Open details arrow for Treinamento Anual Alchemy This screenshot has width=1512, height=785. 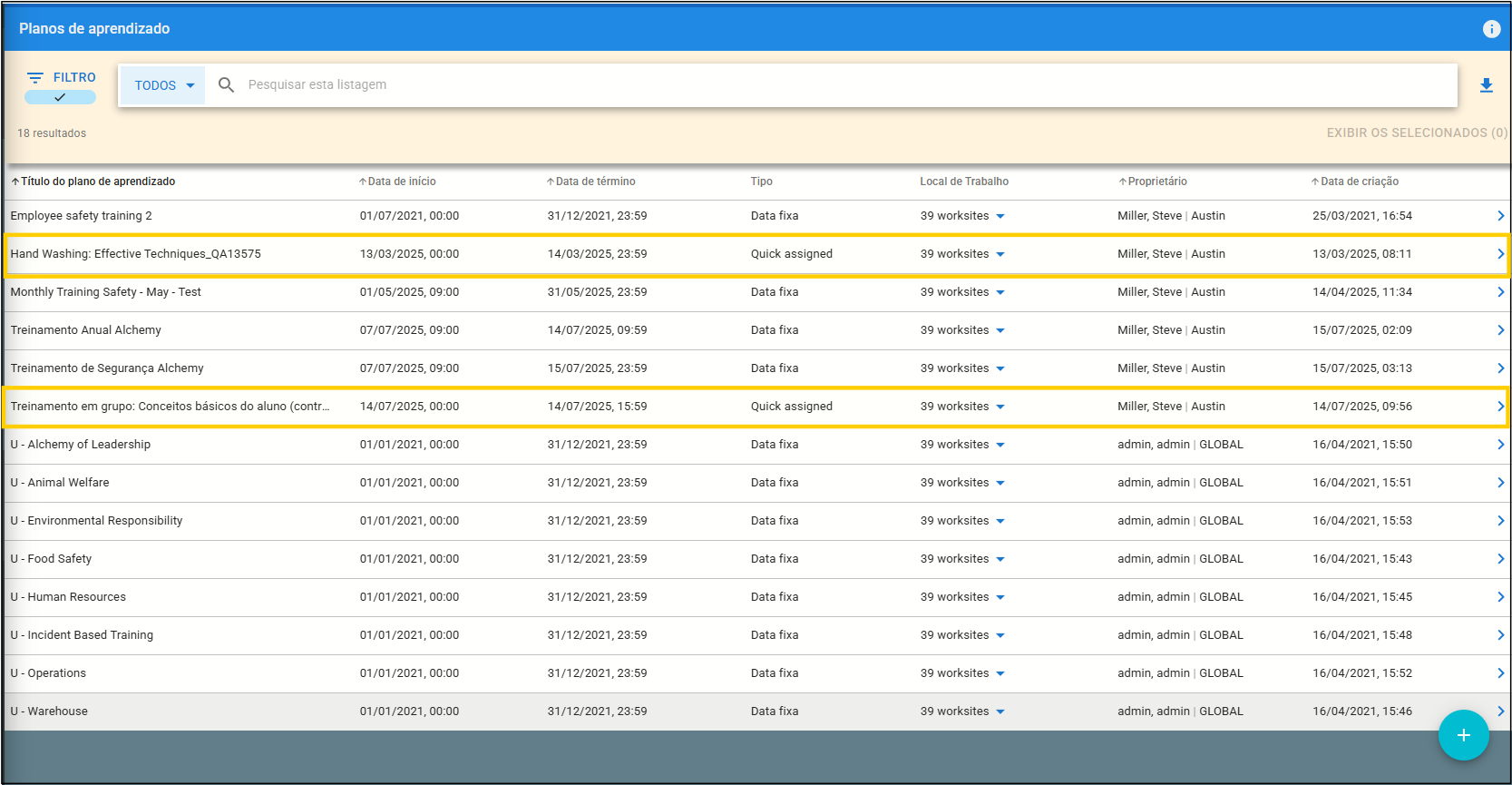[x=1500, y=330]
